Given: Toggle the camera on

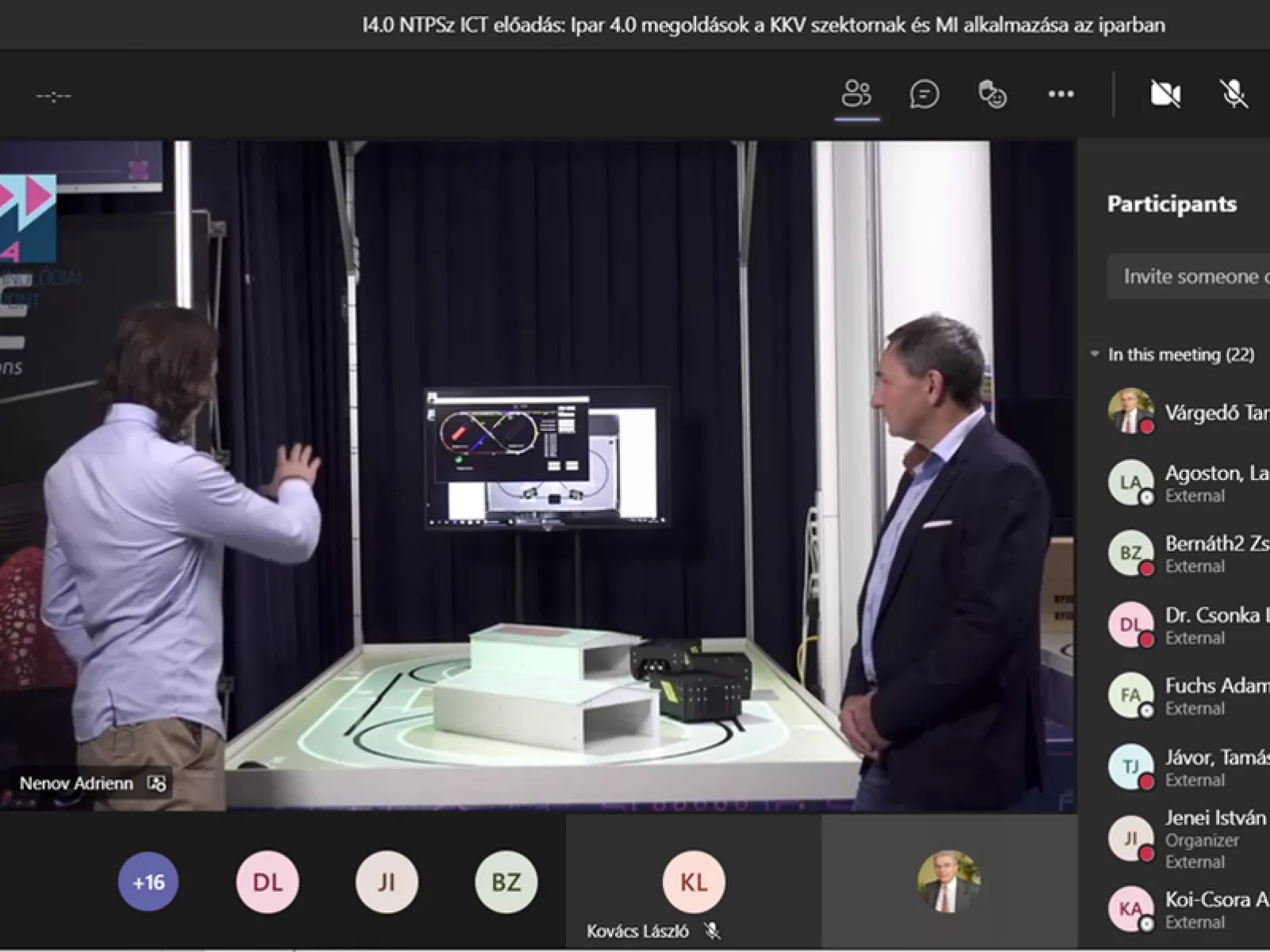Looking at the screenshot, I should click(1165, 94).
